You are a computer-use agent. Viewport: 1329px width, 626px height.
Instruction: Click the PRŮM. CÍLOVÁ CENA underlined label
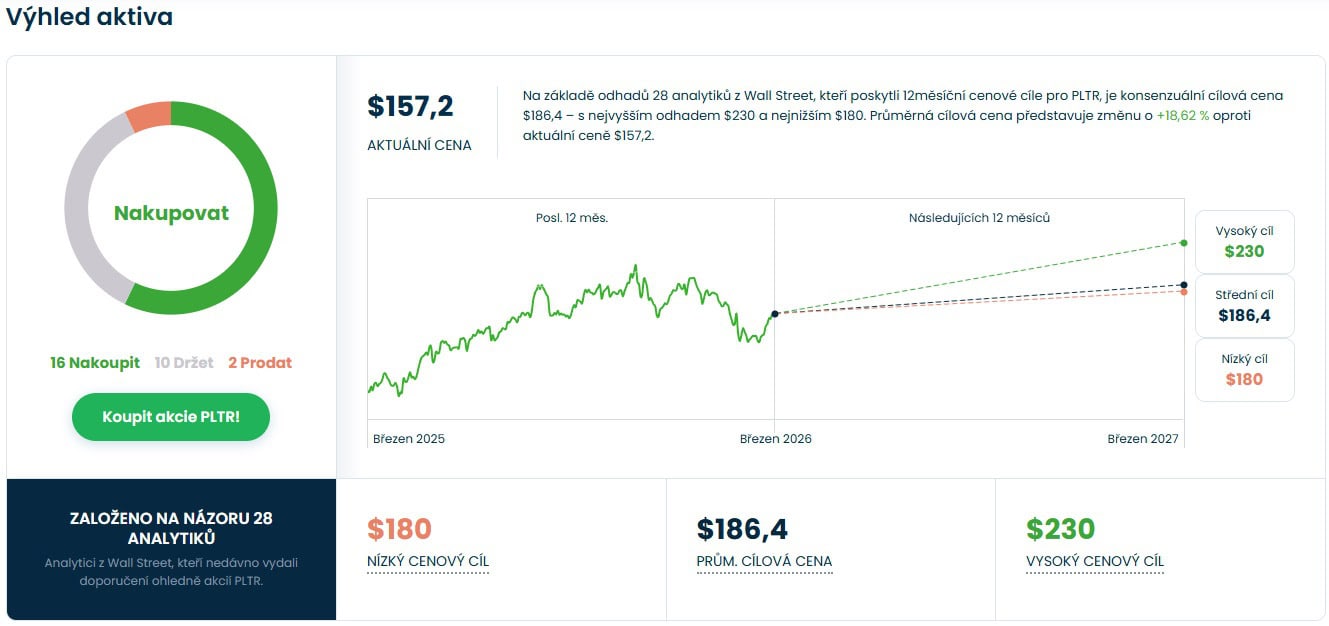pos(764,561)
